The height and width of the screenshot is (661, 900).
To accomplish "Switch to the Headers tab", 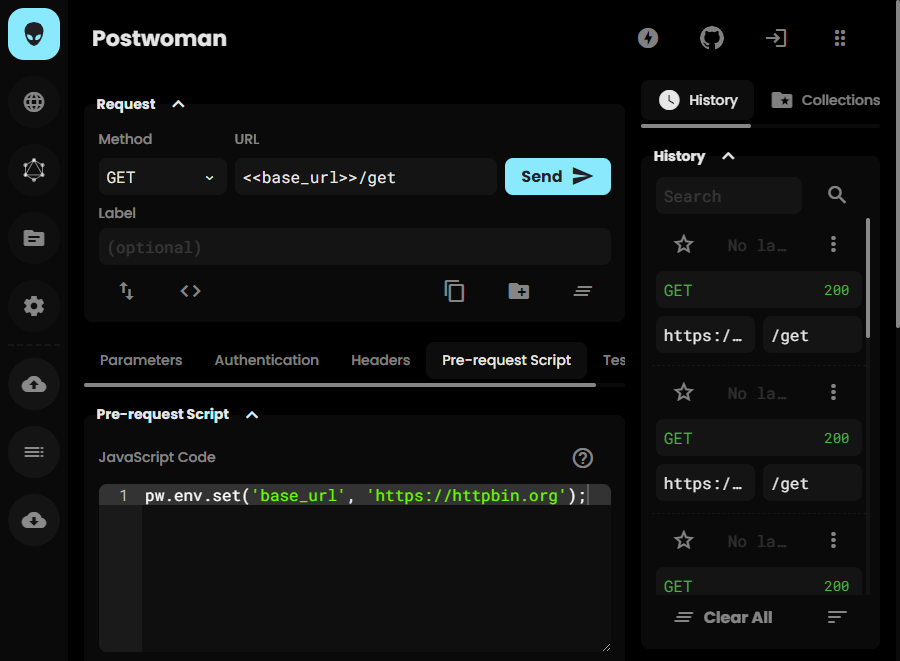I will 381,360.
